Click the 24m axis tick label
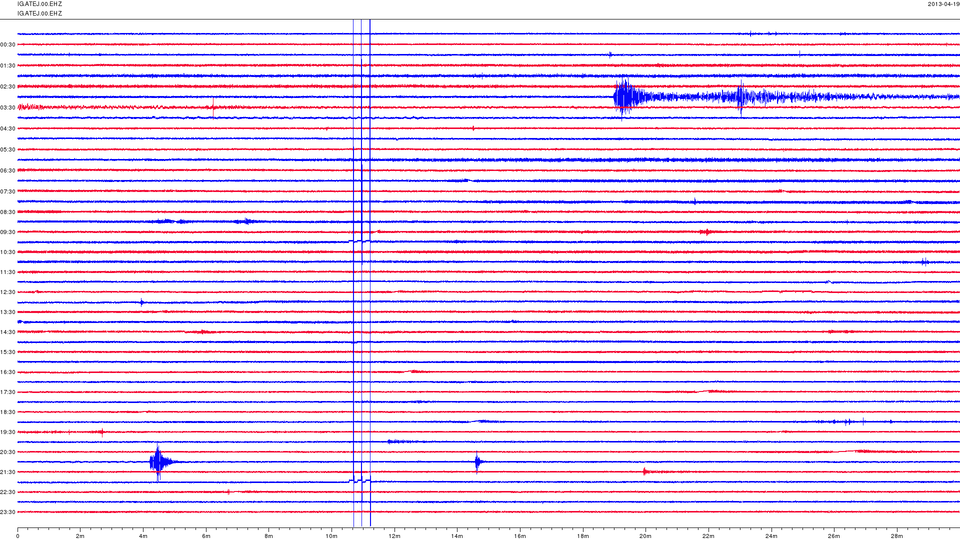This screenshot has height=540, width=960. [x=771, y=536]
